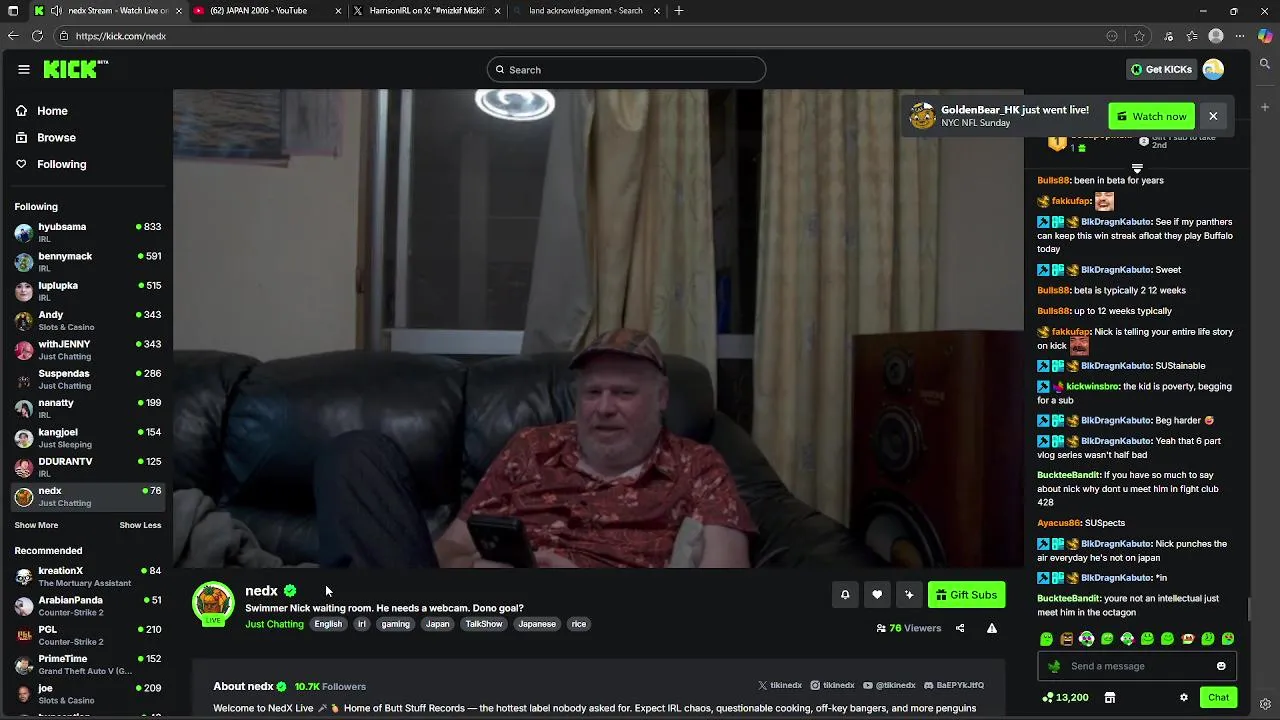Open channel points shop icon
This screenshot has height=720, width=1280.
(1110, 697)
